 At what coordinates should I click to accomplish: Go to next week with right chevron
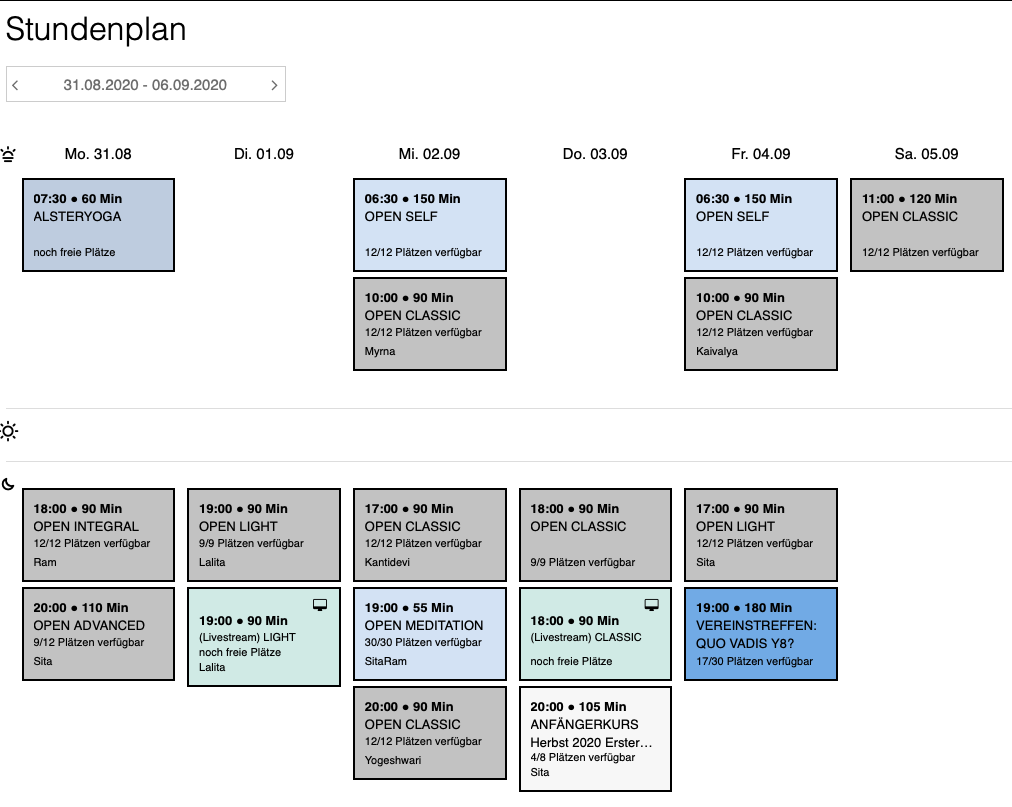tap(274, 85)
